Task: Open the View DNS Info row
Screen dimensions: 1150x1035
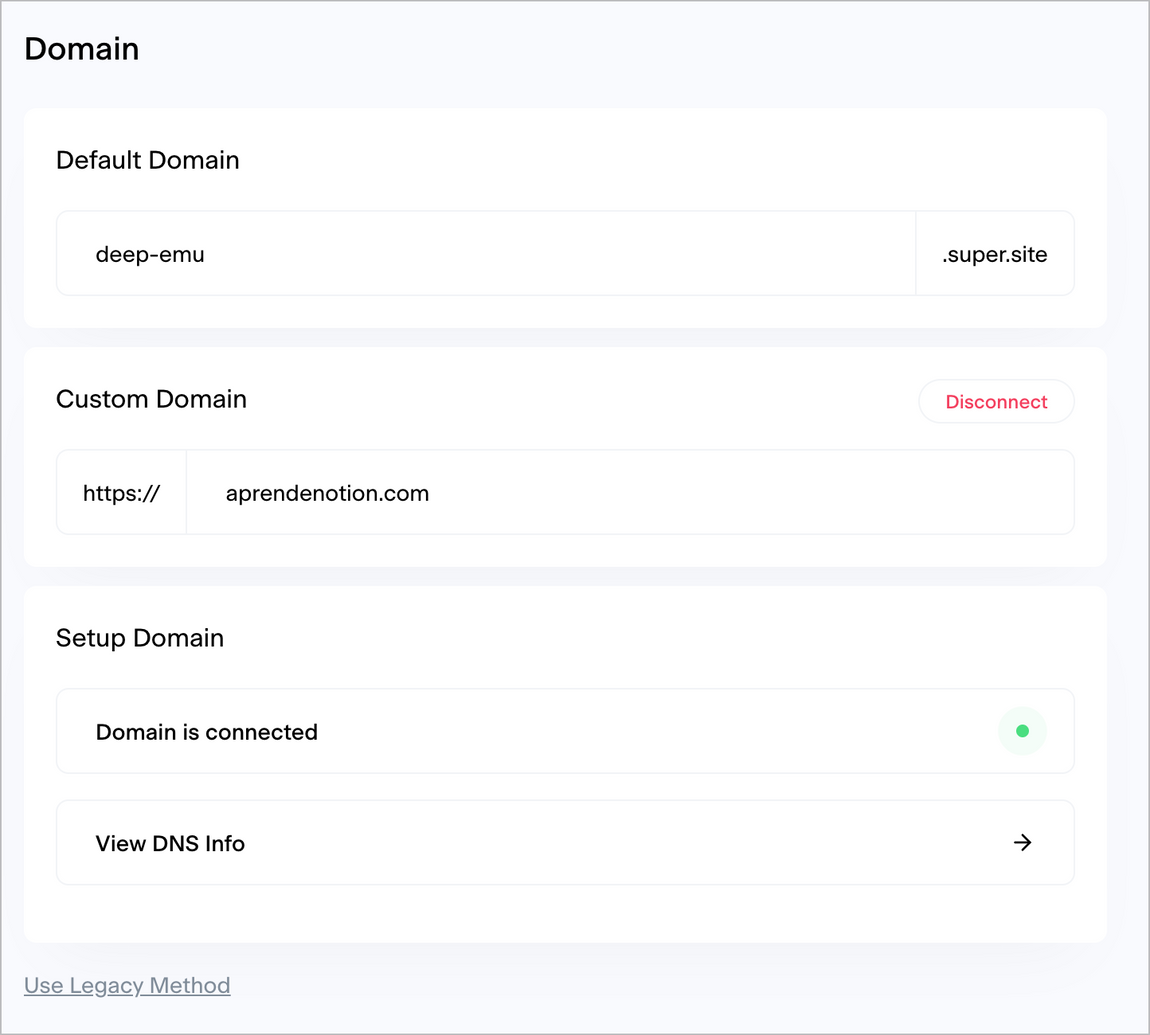Action: [x=565, y=843]
